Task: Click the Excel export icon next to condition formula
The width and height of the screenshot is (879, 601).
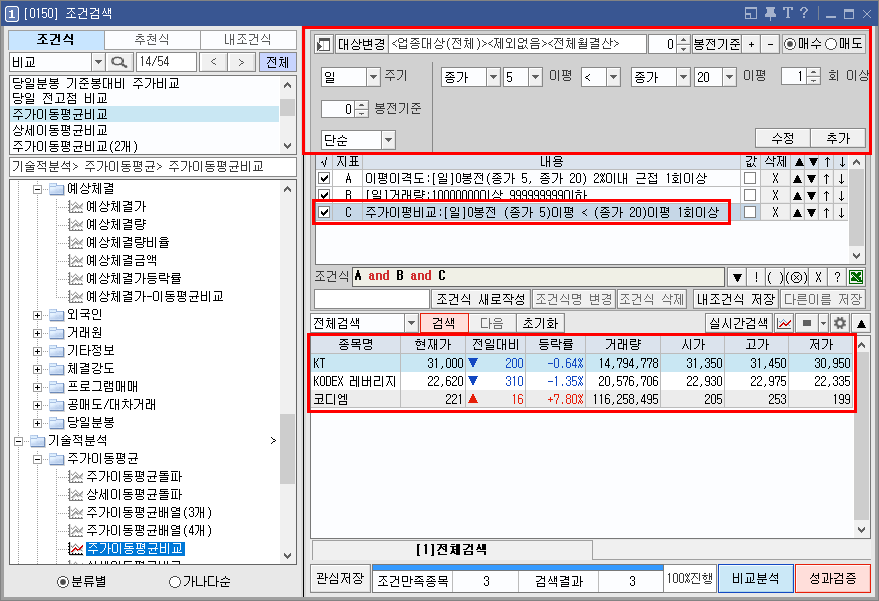Action: 856,277
